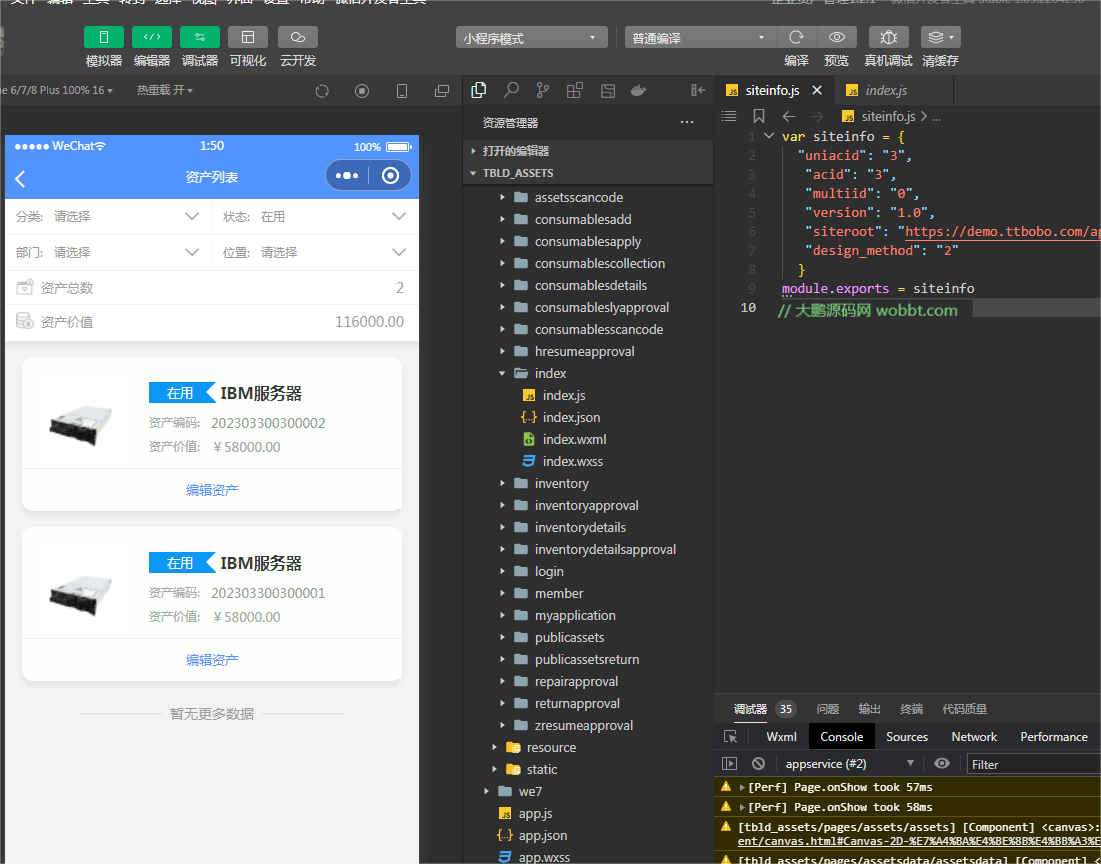1101x864 pixels.
Task: Open the 普通编译 compile mode dropdown
Action: pyautogui.click(x=699, y=36)
